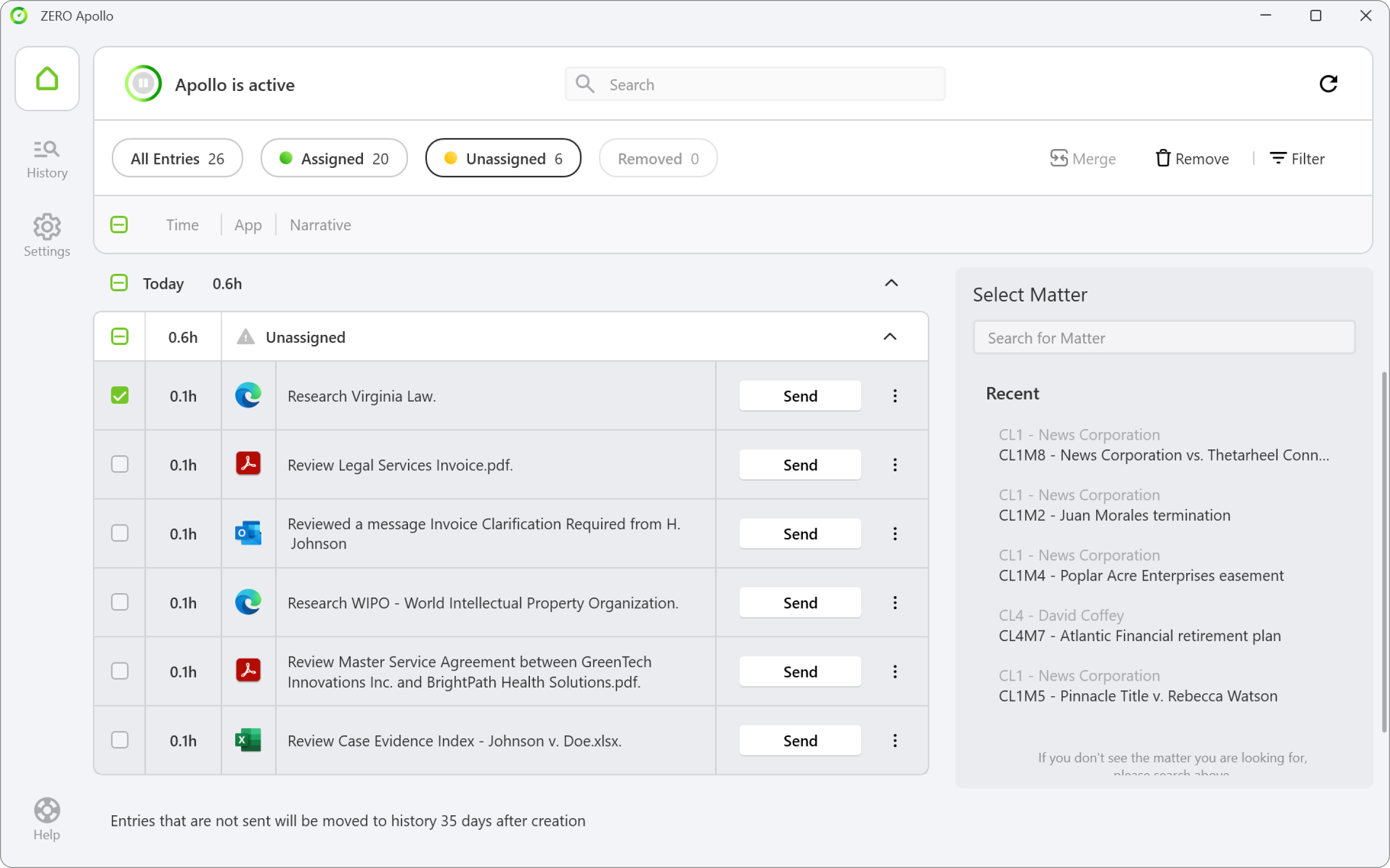Select the Unassigned entries tab
1390x868 pixels.
(503, 158)
